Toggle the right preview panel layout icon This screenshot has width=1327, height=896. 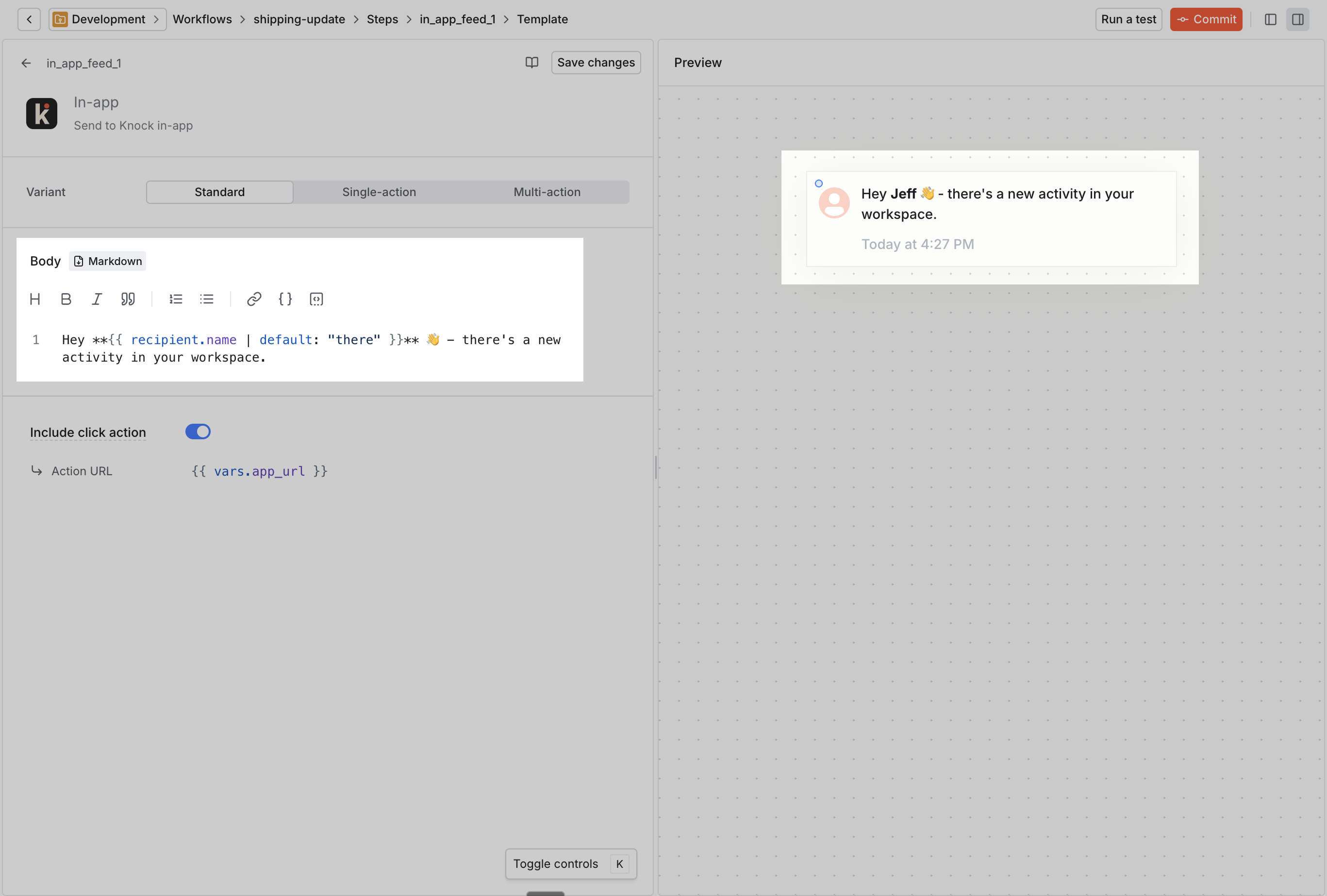tap(1297, 19)
